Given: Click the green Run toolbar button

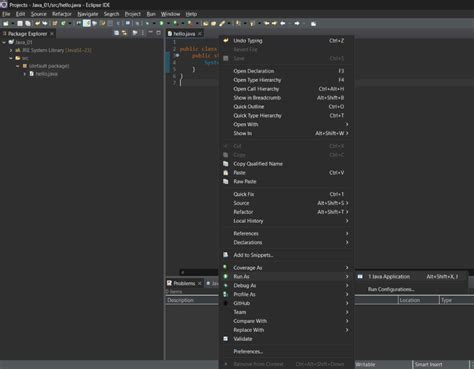Looking at the screenshot, I should pos(161,23).
